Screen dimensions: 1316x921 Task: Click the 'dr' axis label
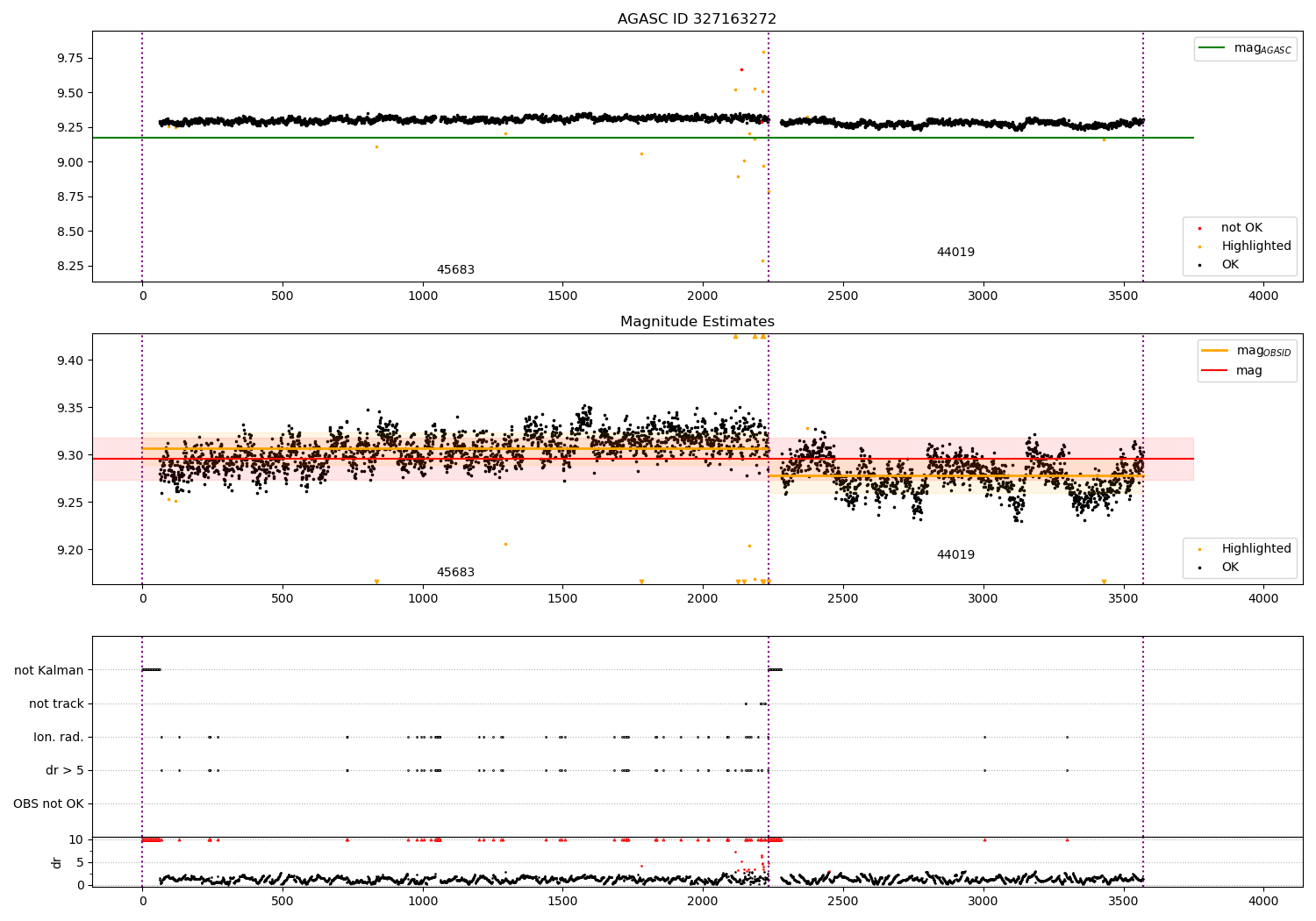coord(56,862)
